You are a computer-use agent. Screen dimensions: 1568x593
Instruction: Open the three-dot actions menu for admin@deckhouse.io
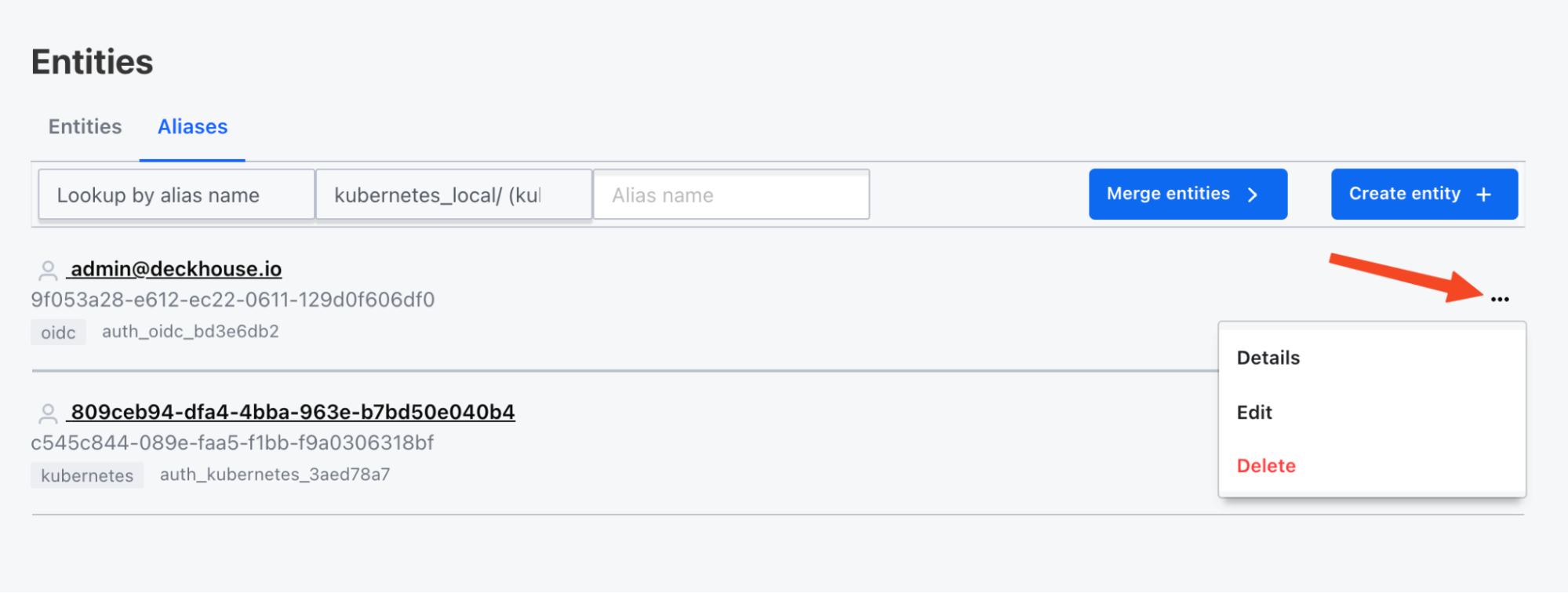tap(1500, 299)
